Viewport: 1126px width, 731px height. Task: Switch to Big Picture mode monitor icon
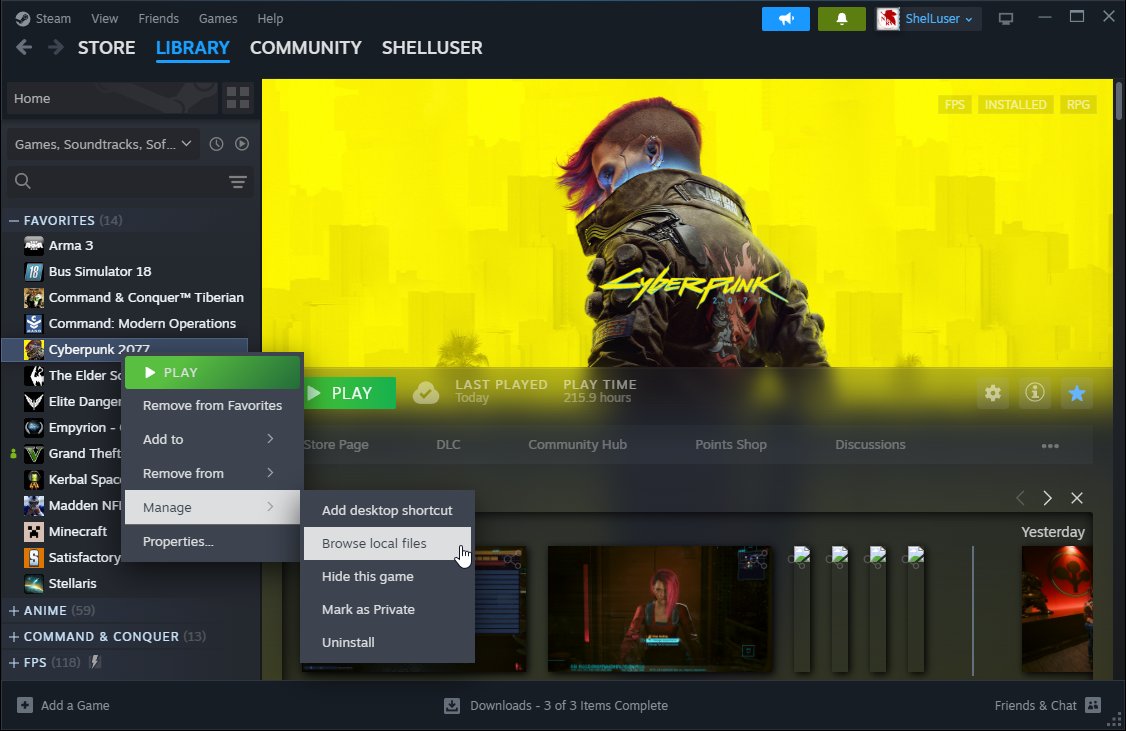coord(1006,19)
